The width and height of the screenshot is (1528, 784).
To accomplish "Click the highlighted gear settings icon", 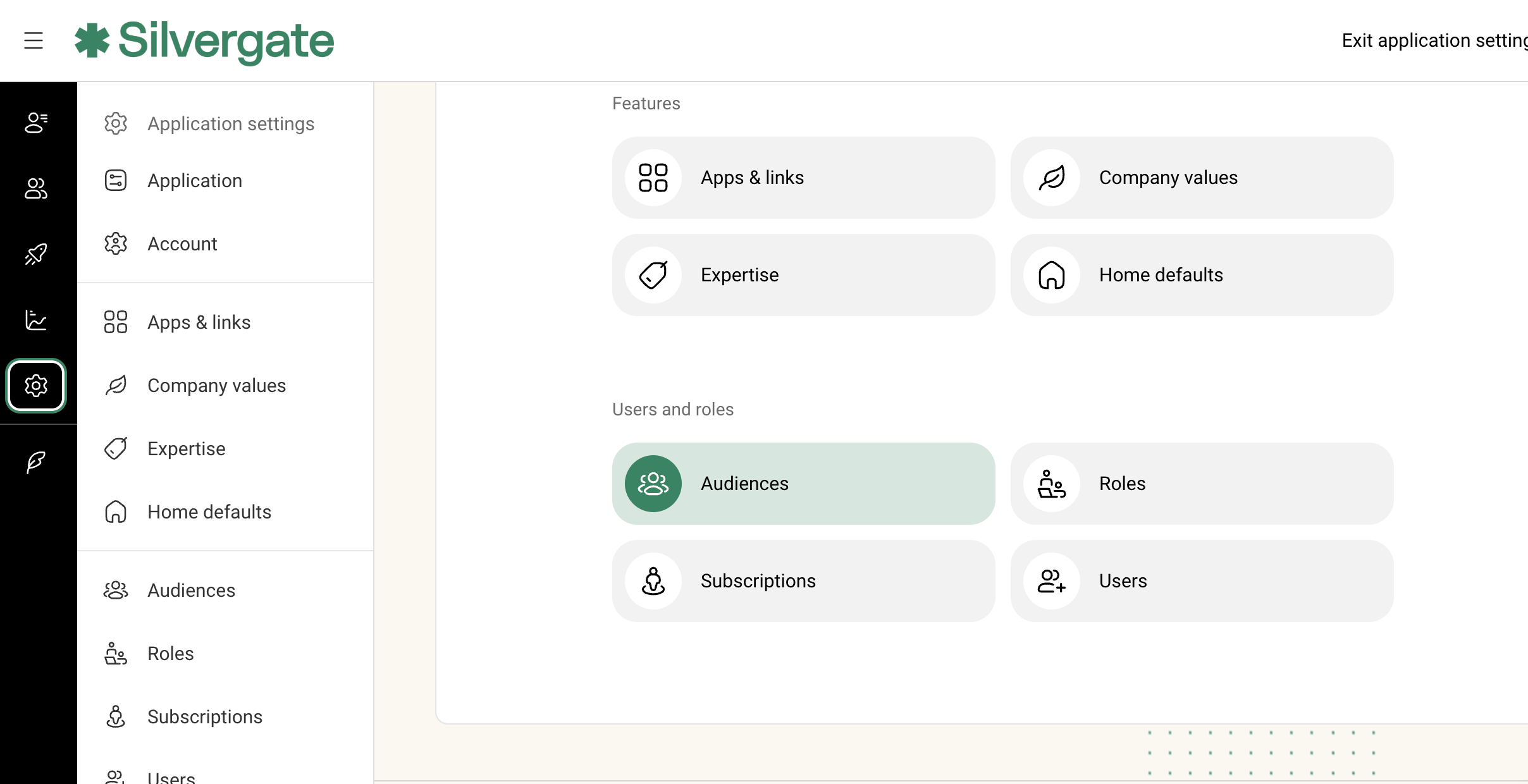I will (36, 386).
